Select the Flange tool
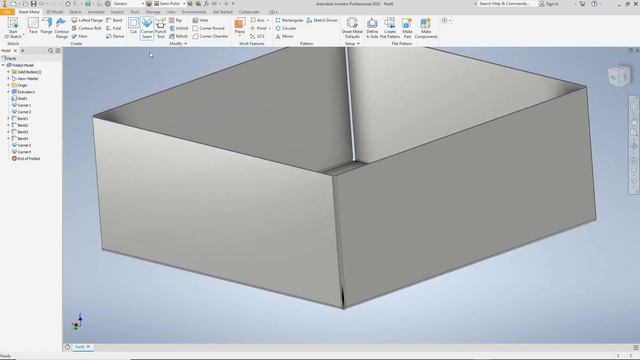Screen dimensions: 640x360 pyautogui.click(x=46, y=26)
